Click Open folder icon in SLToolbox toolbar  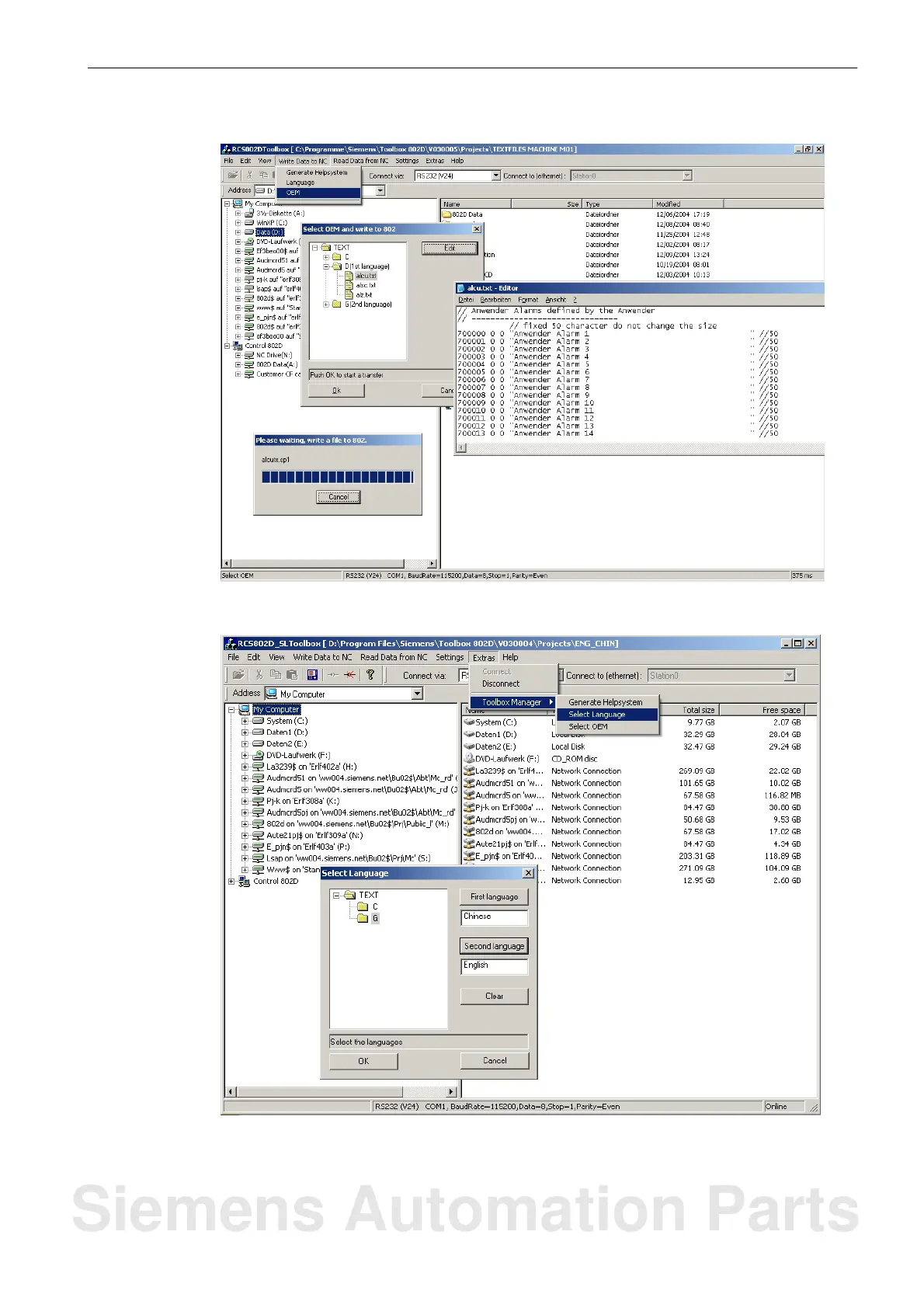click(x=238, y=675)
